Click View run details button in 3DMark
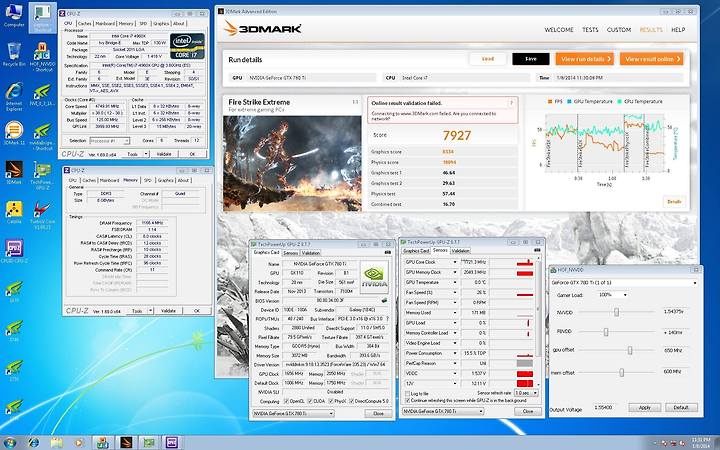 (x=585, y=59)
